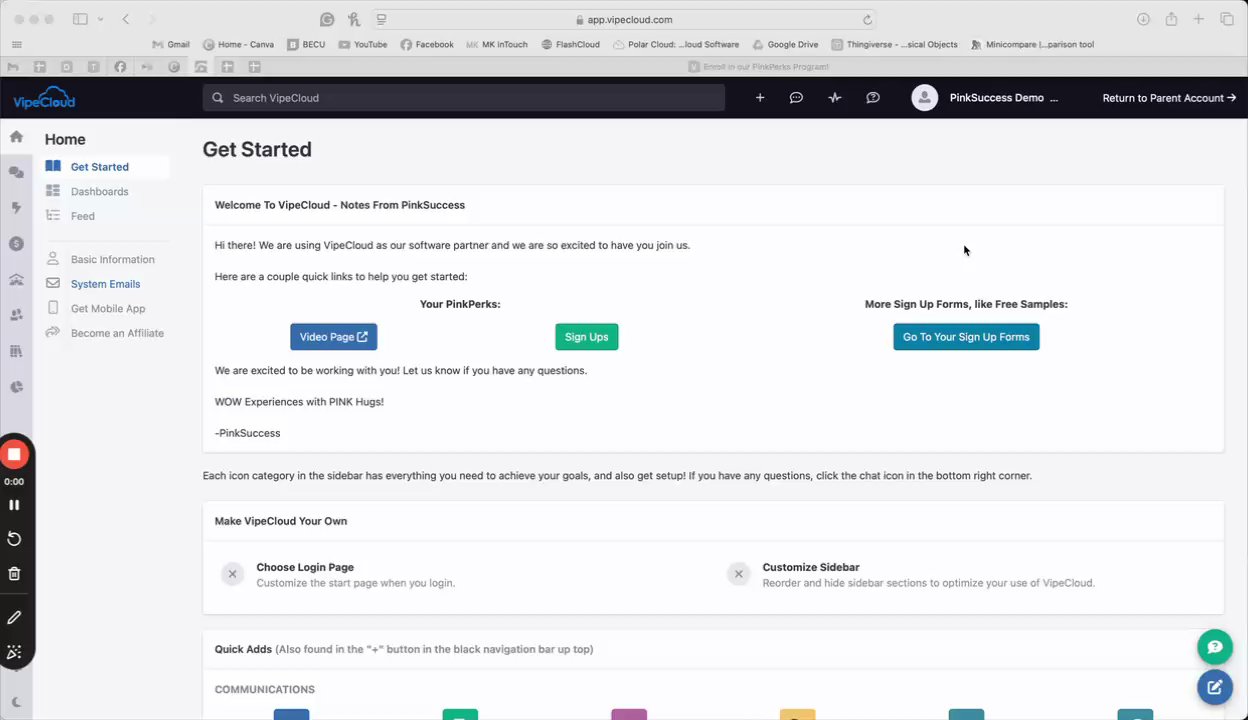Open Get Mobile App page
This screenshot has height=720, width=1248.
pos(108,309)
